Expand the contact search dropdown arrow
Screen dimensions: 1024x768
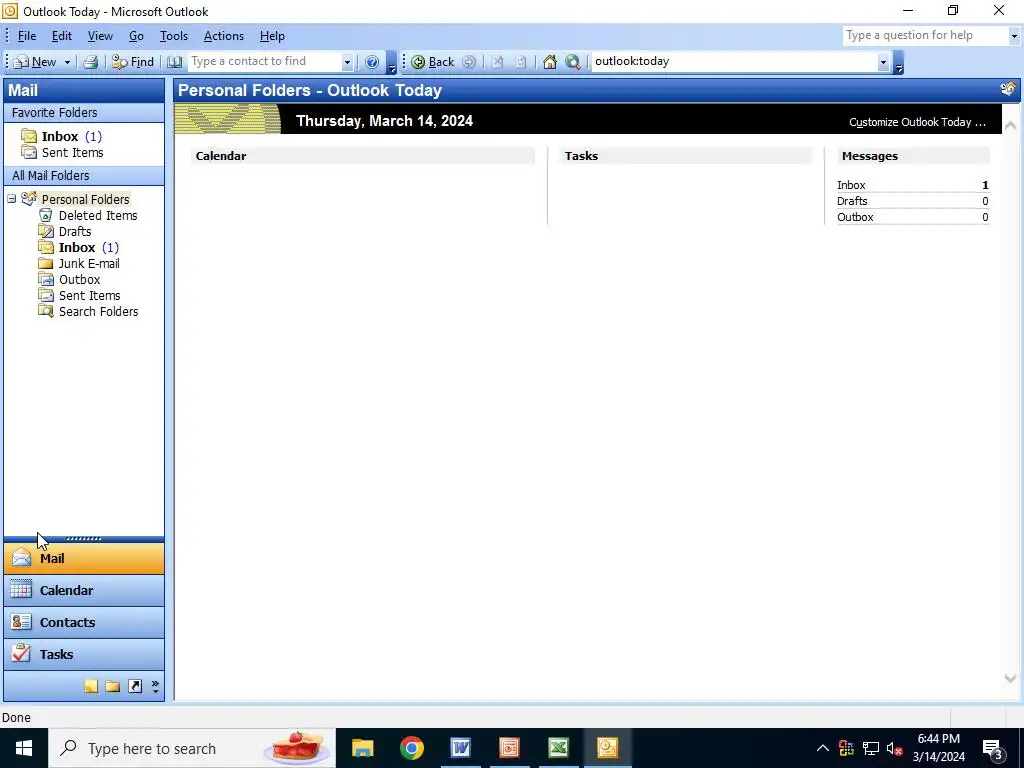tap(347, 62)
